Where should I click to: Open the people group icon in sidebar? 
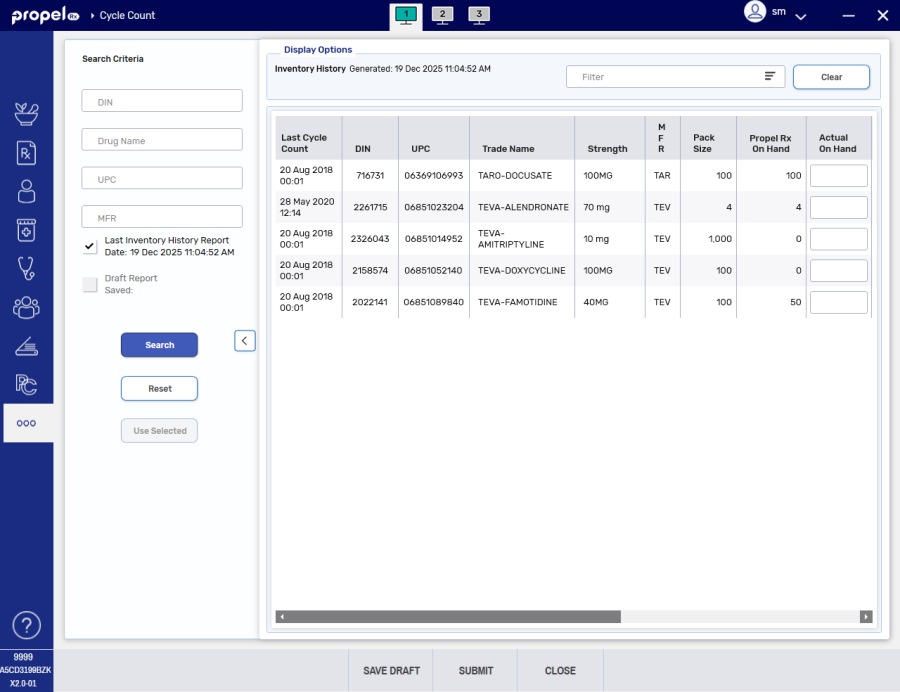(x=26, y=307)
